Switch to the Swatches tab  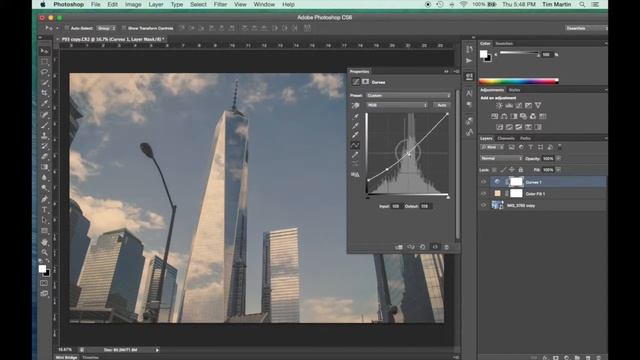tap(504, 43)
